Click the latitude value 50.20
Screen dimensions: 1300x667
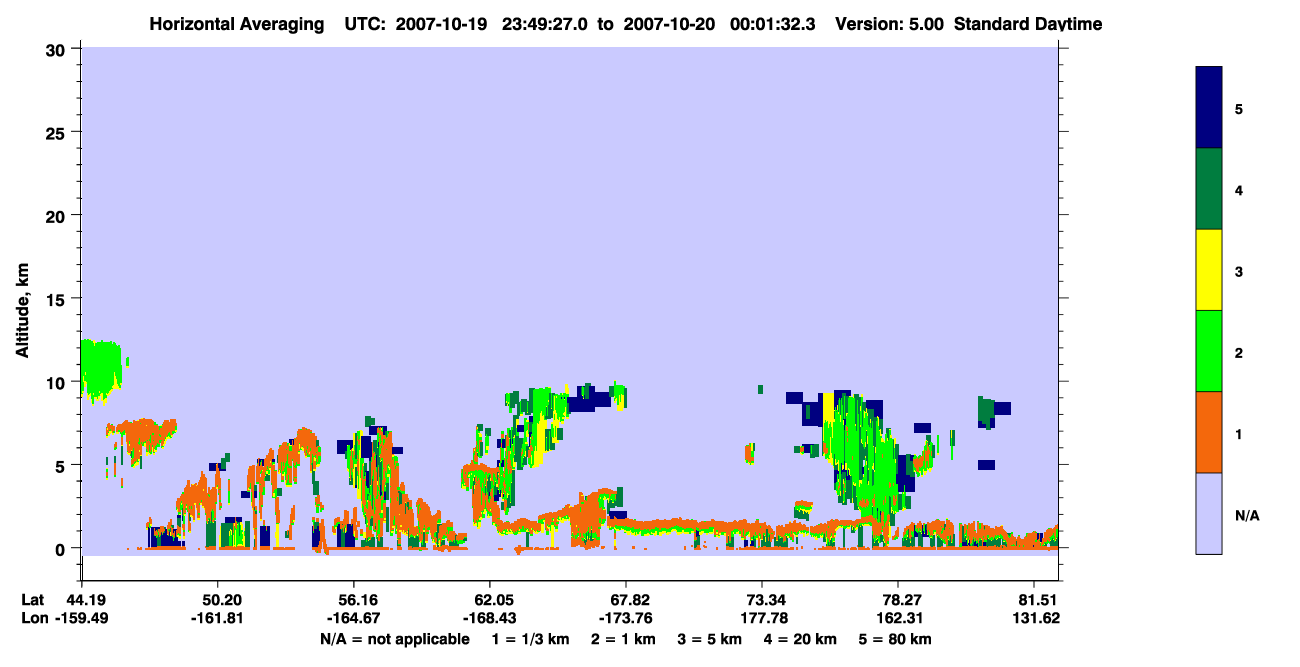pos(218,600)
